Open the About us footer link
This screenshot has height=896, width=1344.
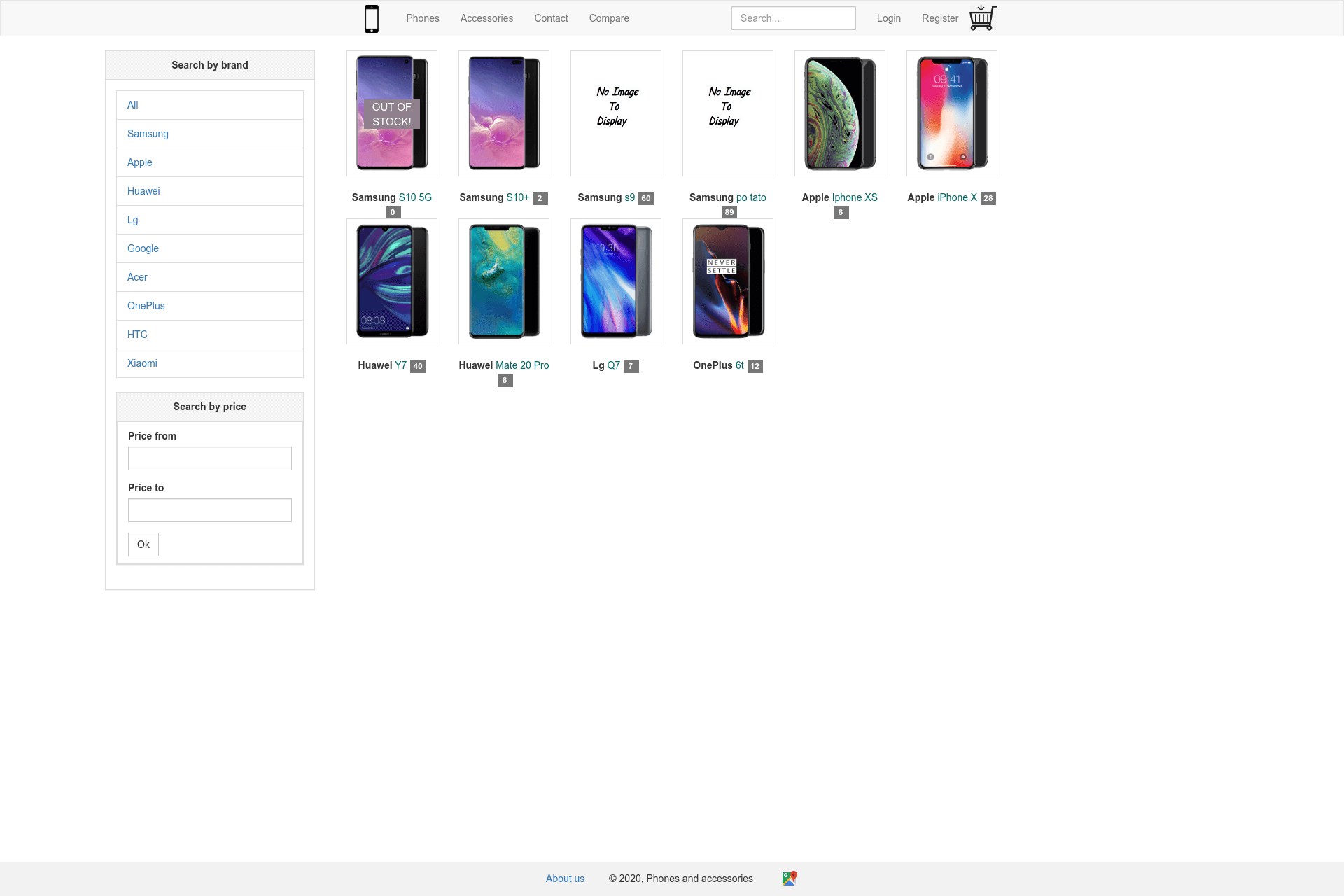[x=565, y=878]
